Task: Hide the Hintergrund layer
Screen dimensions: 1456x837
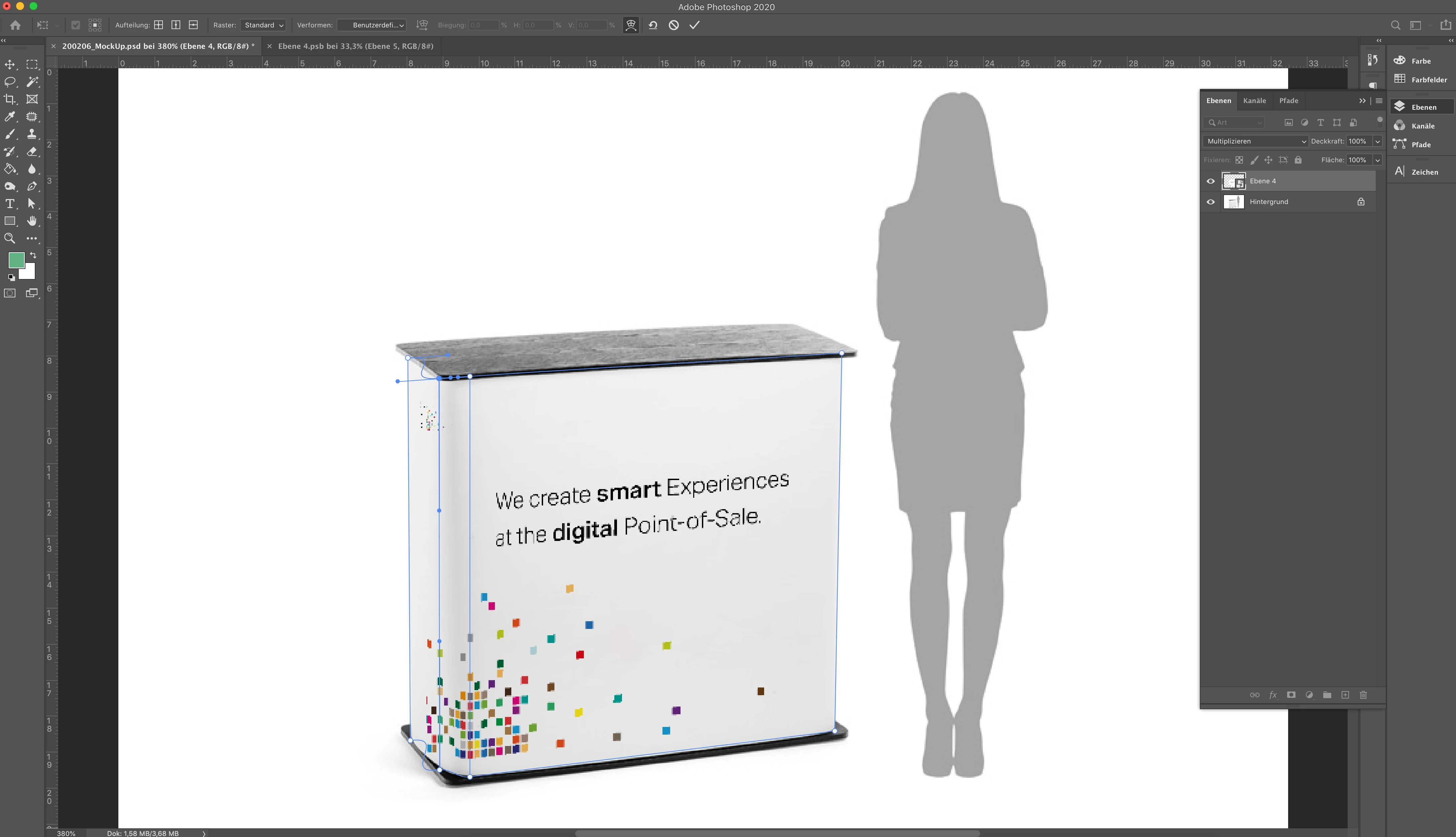Action: 1211,202
